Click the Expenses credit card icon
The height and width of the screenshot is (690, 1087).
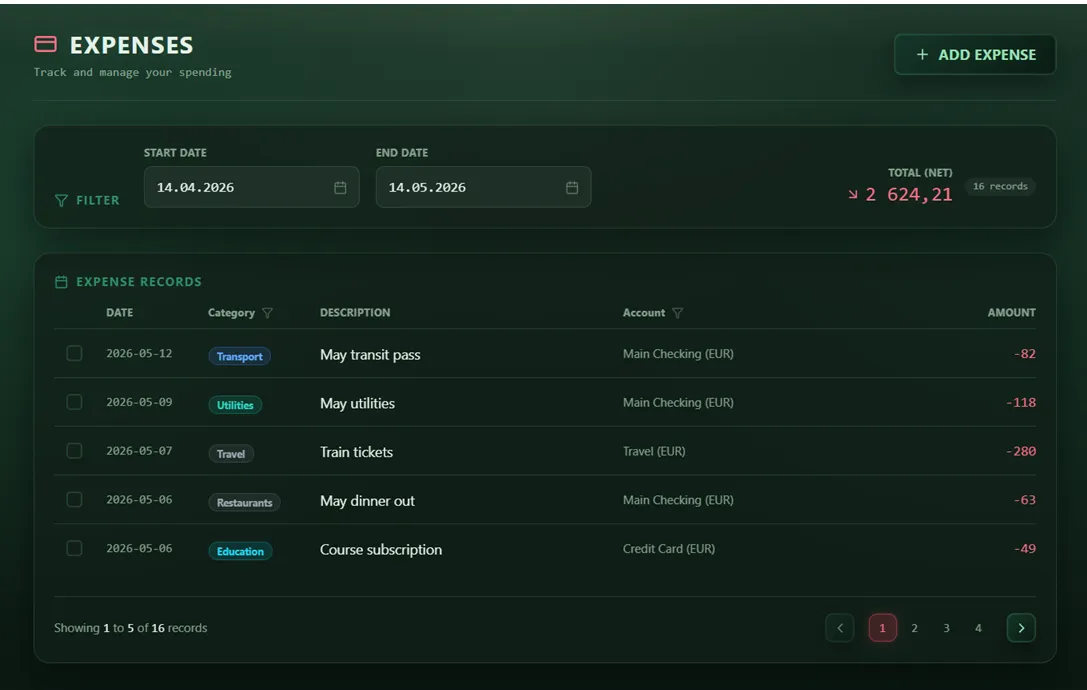46,44
